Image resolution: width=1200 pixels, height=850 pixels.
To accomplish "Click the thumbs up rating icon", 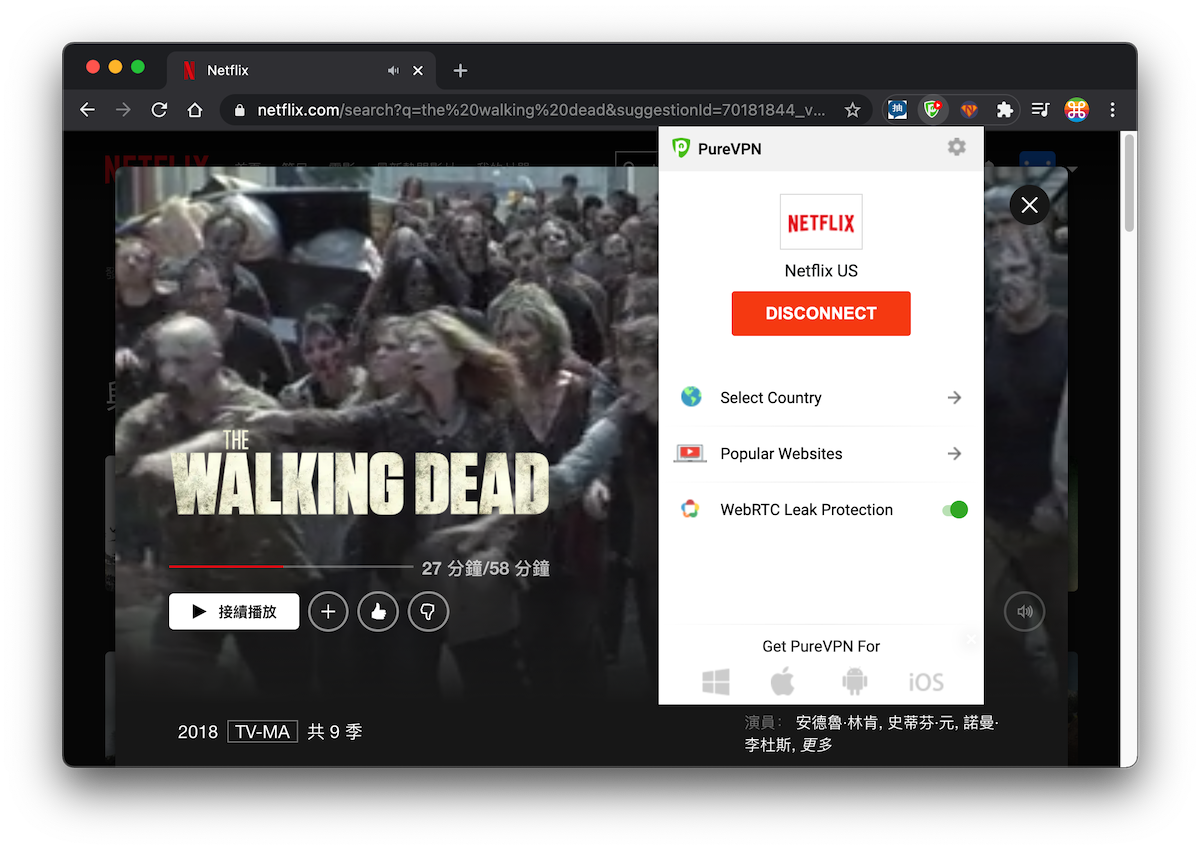I will [378, 612].
